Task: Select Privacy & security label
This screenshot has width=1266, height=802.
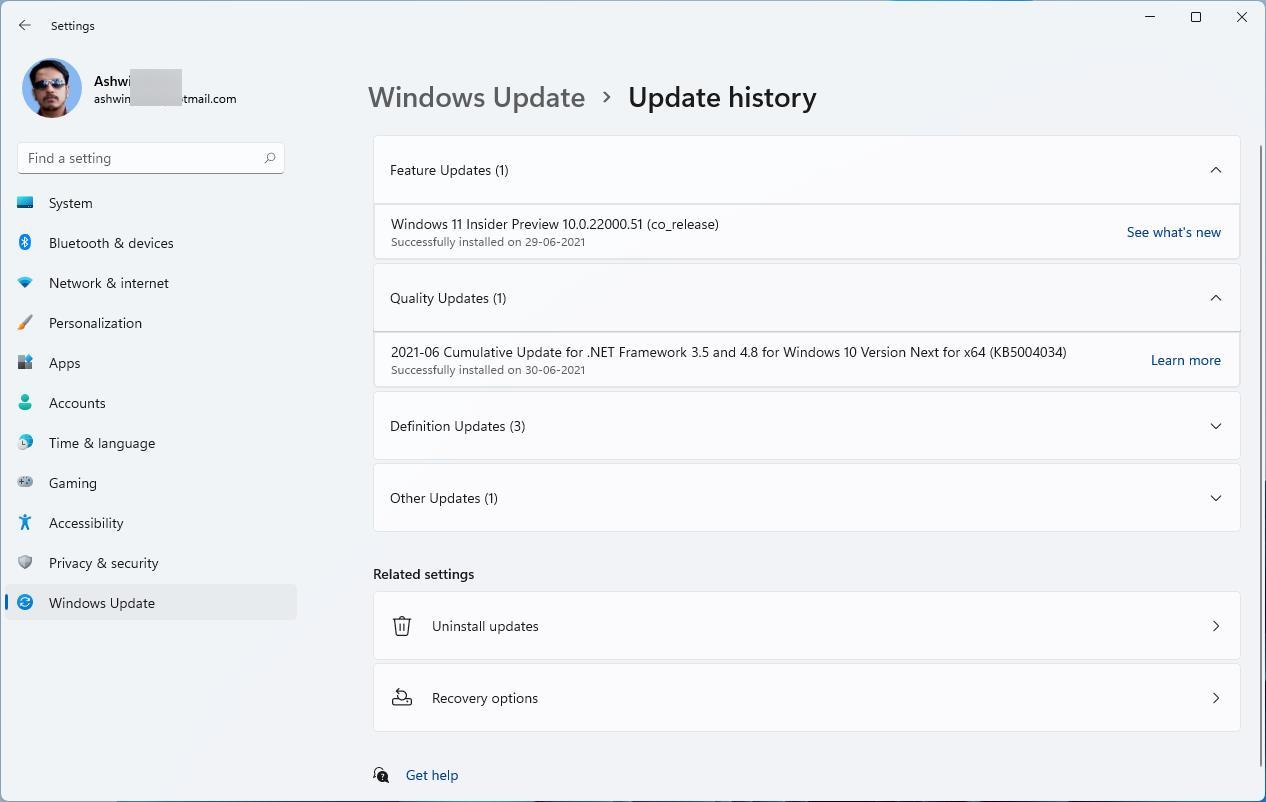Action: tap(104, 563)
